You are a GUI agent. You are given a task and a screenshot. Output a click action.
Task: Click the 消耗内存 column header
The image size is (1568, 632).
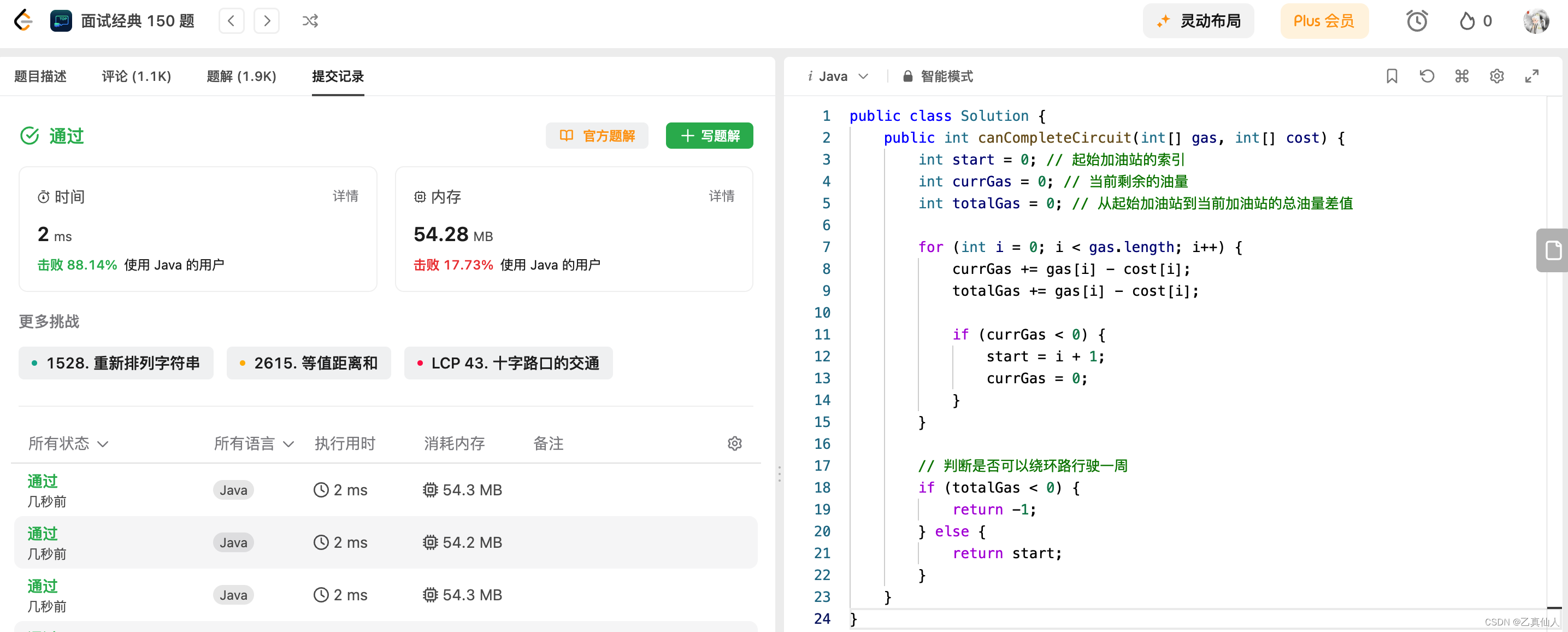[454, 443]
